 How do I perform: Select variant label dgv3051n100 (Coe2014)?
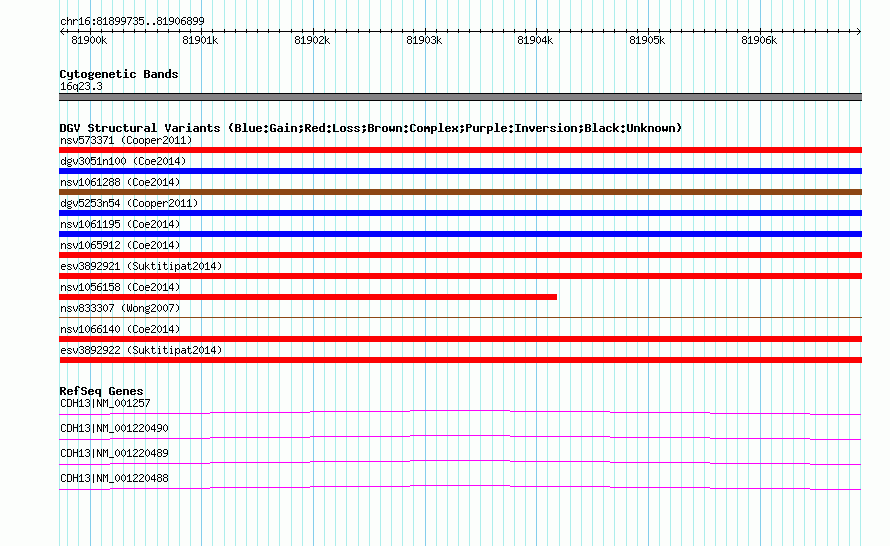[123, 161]
